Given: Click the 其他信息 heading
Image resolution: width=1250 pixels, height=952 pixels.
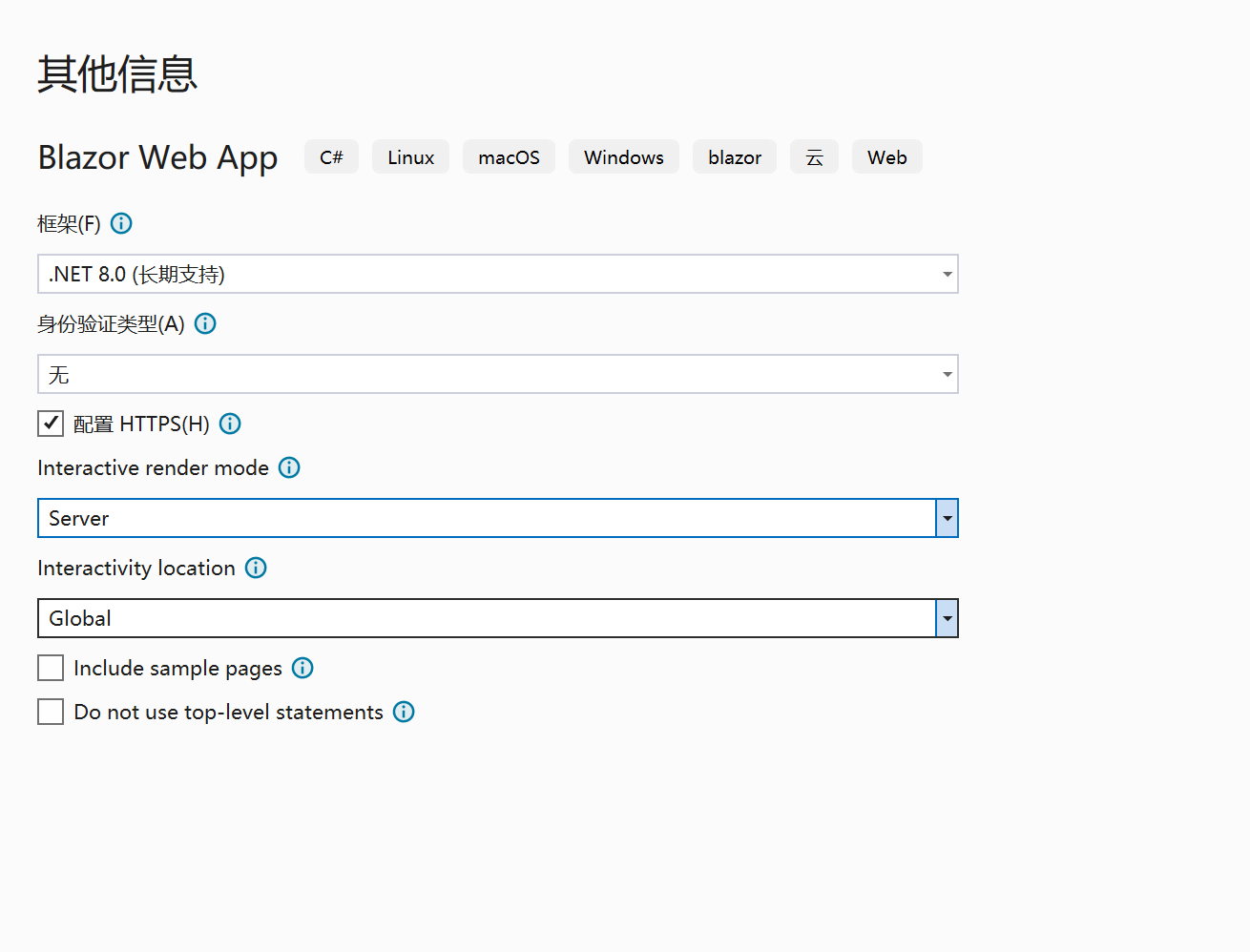Looking at the screenshot, I should 117,73.
